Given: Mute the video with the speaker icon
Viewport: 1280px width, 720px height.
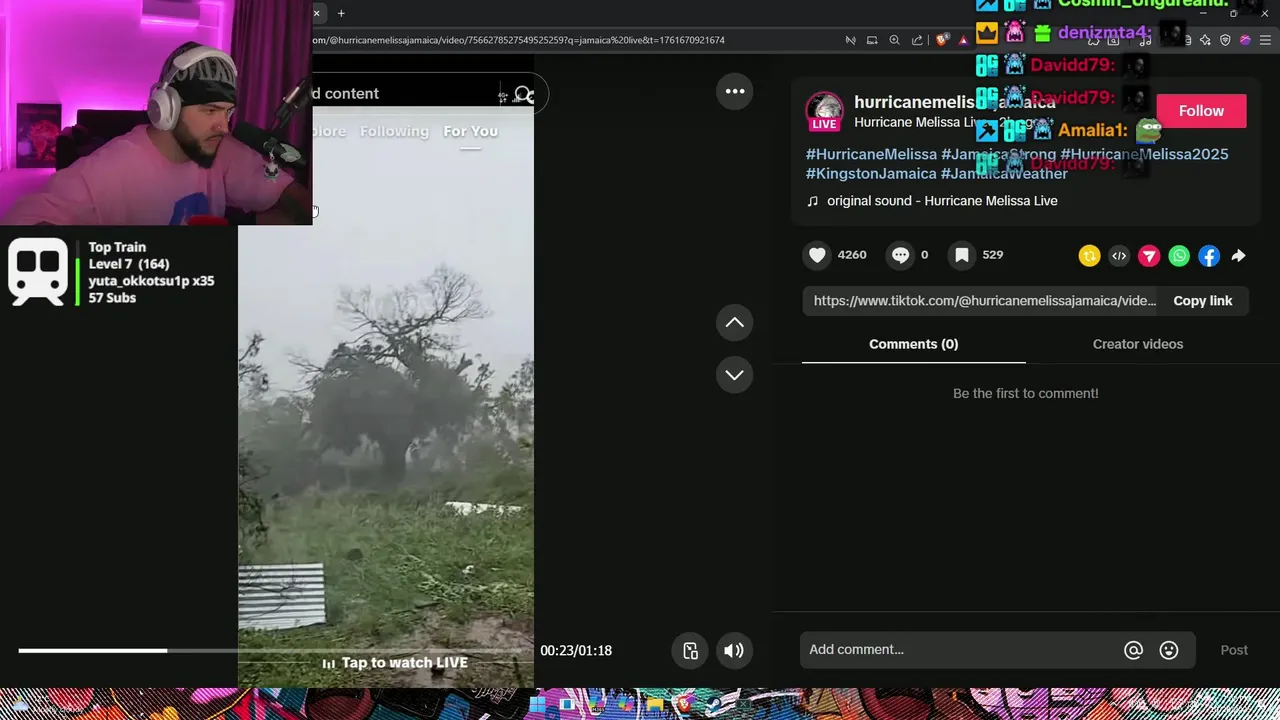Looking at the screenshot, I should click(x=734, y=650).
